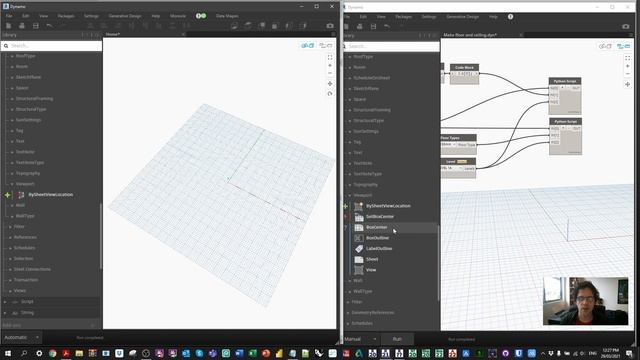640x360 pixels.
Task: Open Help menu in right Dynamo window
Action: [x=493, y=17]
